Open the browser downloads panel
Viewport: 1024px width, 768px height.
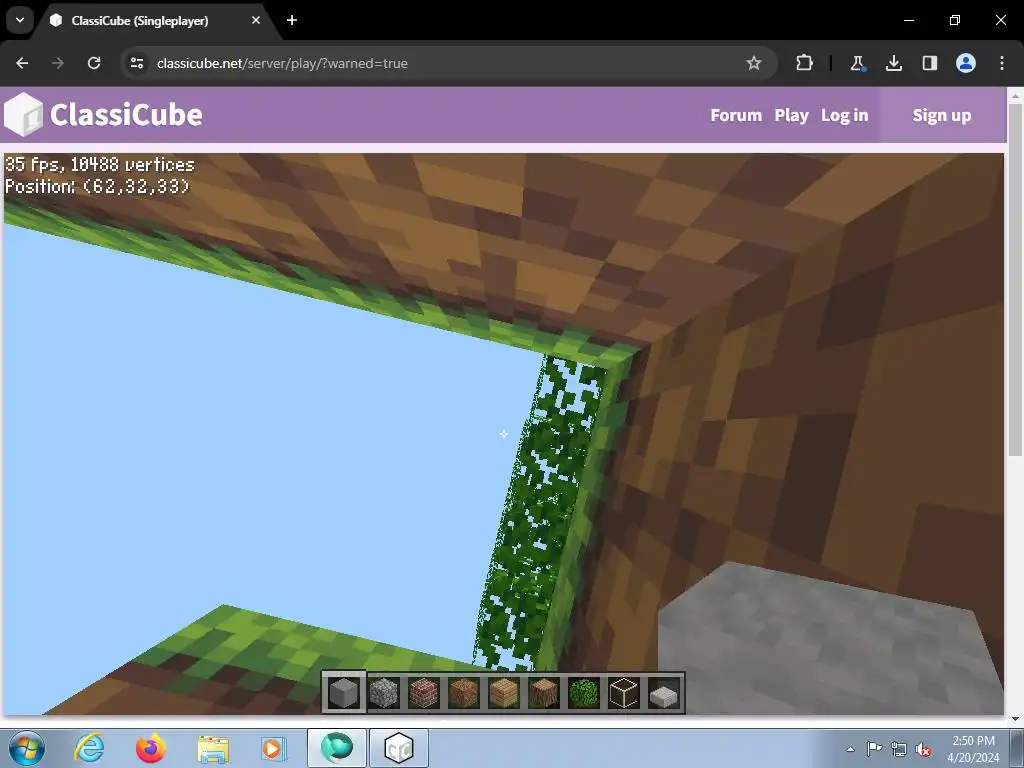tap(893, 63)
